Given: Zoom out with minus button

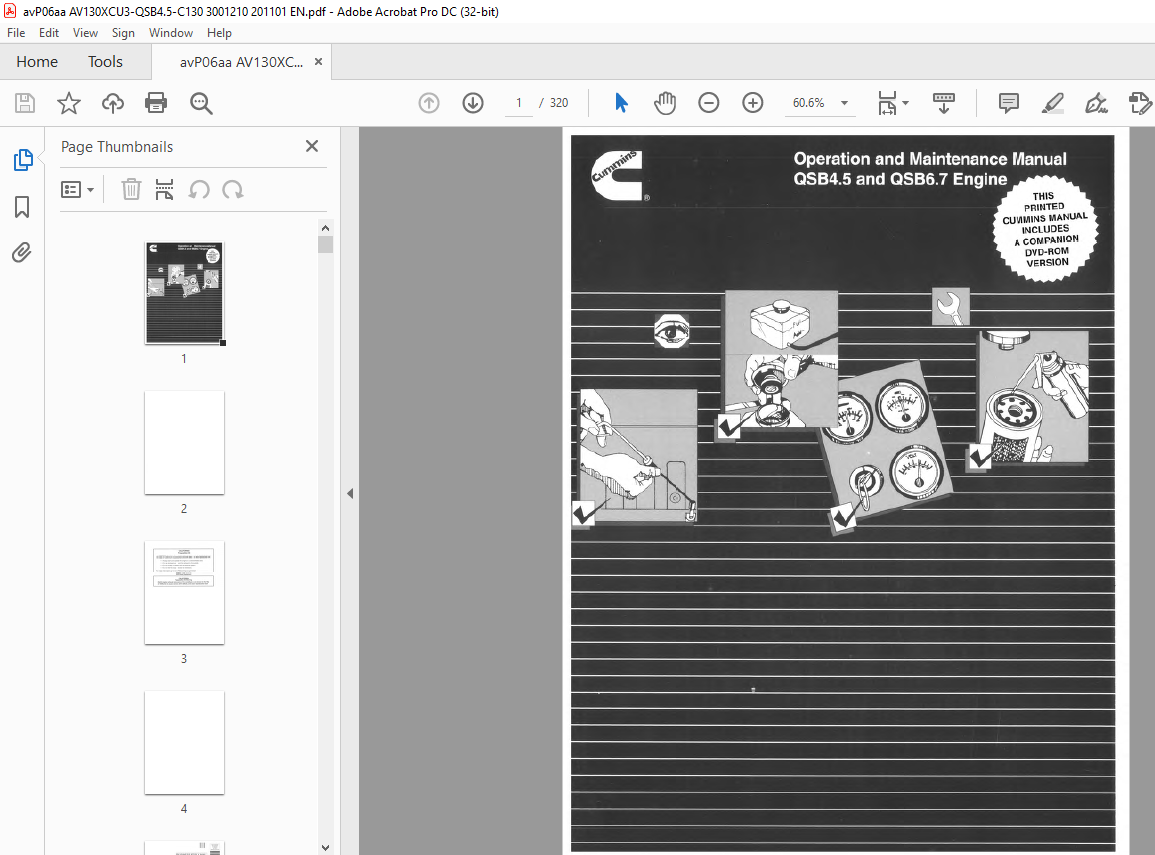Looking at the screenshot, I should [x=709, y=103].
